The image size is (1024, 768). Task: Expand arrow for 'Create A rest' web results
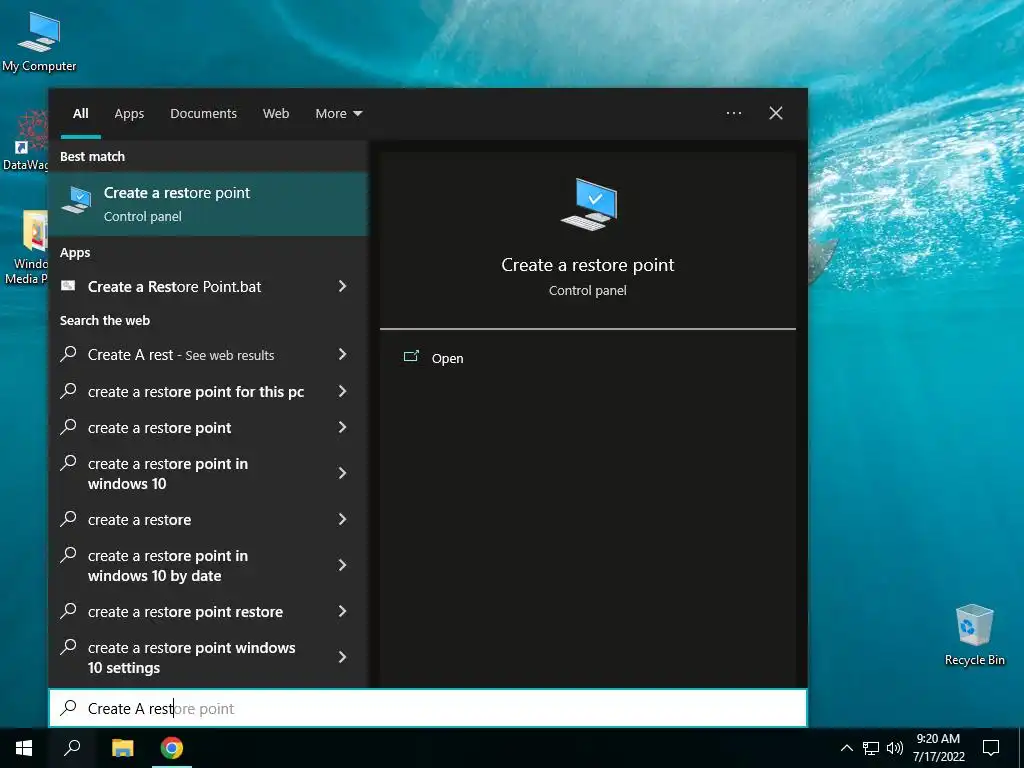[343, 354]
